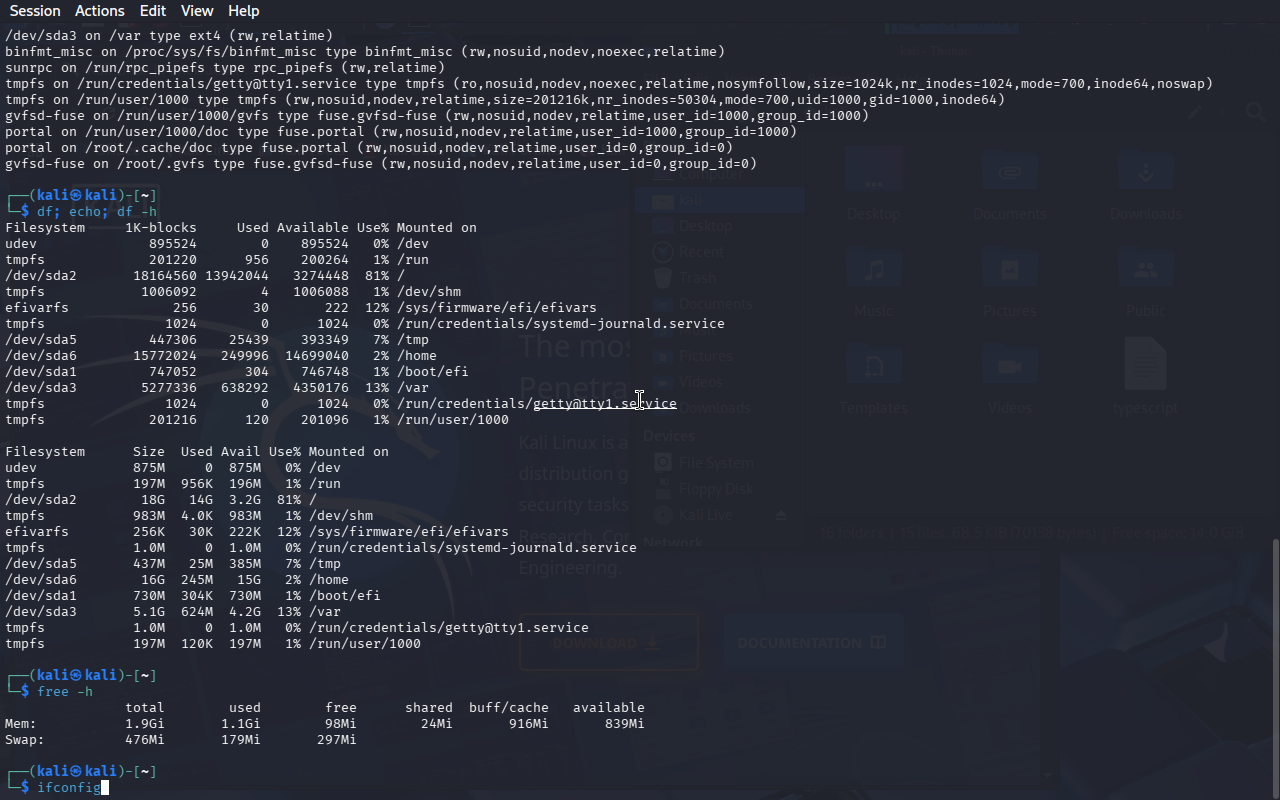Click /dev/sda6 in the df -h output

(41, 580)
